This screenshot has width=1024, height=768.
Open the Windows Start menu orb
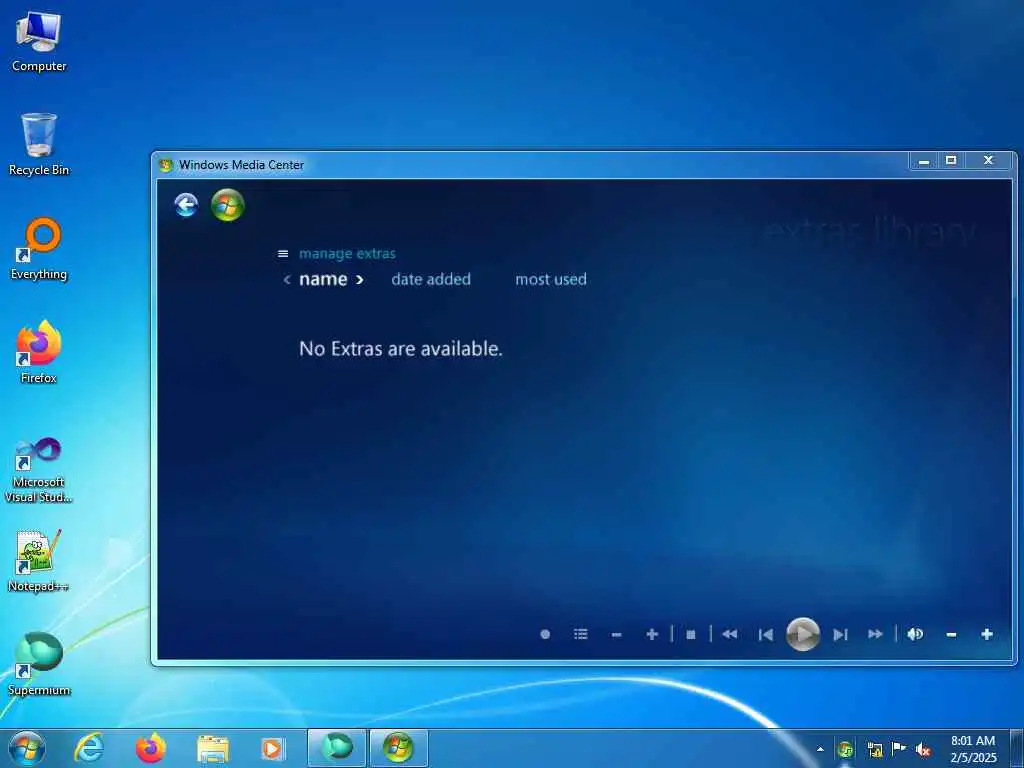click(x=27, y=748)
